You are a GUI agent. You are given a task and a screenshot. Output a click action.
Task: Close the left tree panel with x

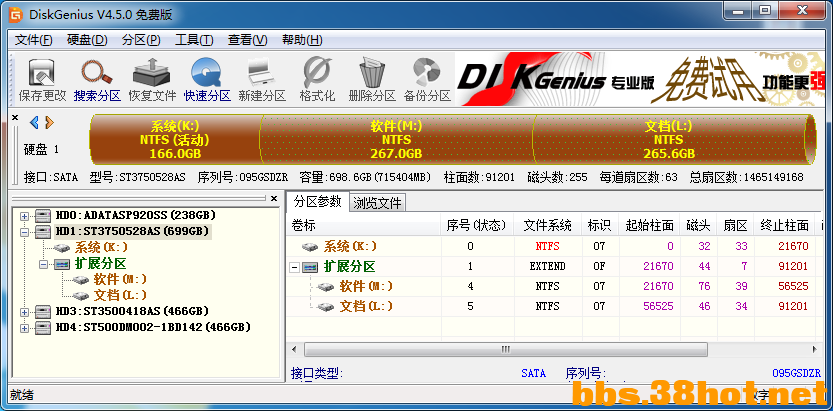point(274,198)
